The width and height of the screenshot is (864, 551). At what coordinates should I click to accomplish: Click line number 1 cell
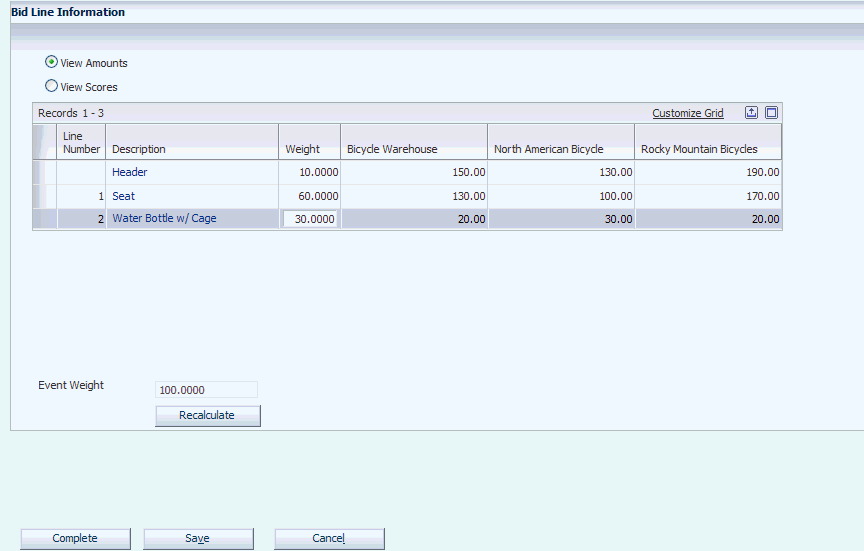tap(81, 196)
